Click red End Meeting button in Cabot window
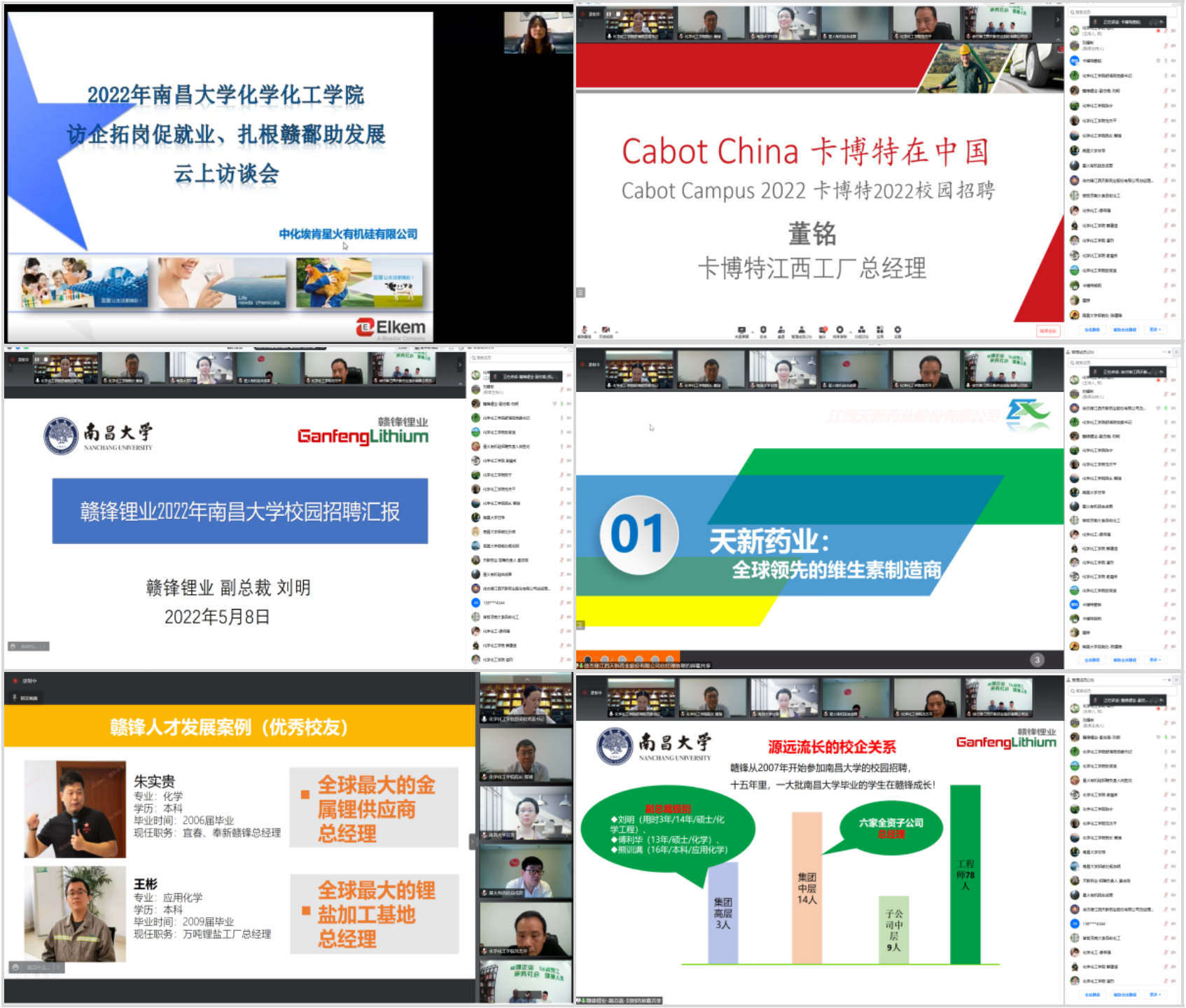The height and width of the screenshot is (1008, 1186). pyautogui.click(x=1048, y=331)
